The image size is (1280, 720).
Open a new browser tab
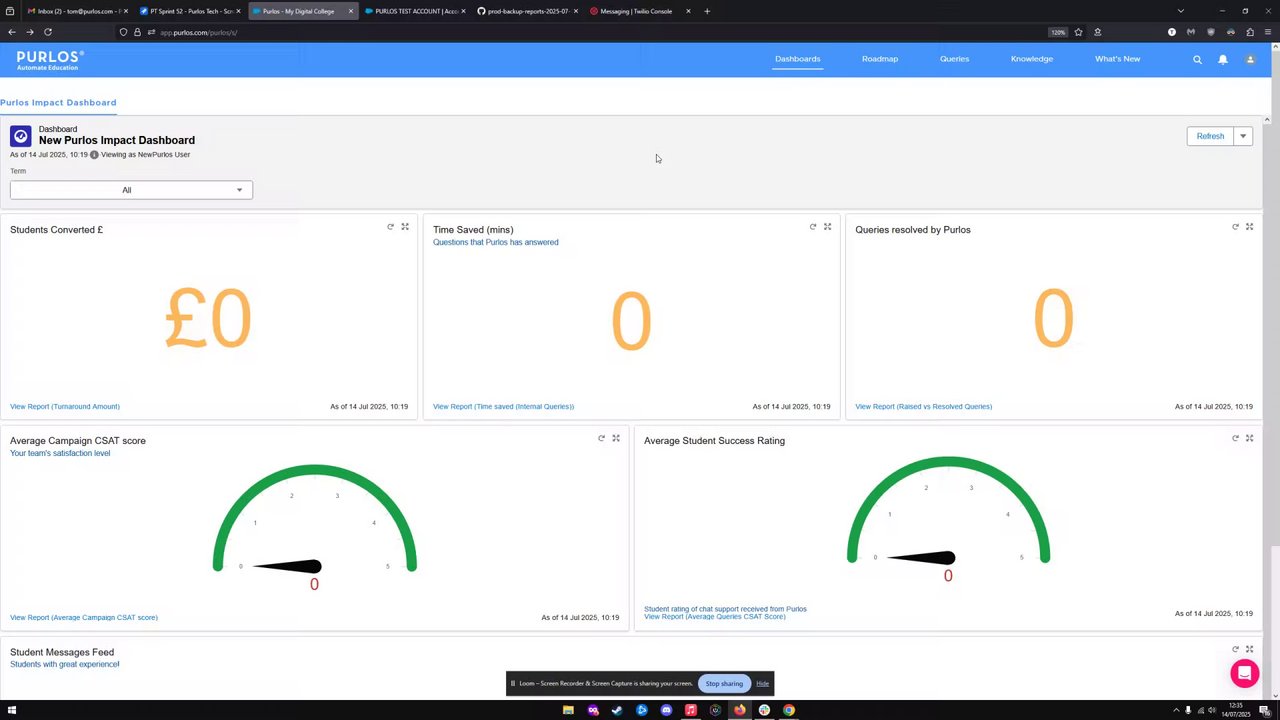pos(707,11)
